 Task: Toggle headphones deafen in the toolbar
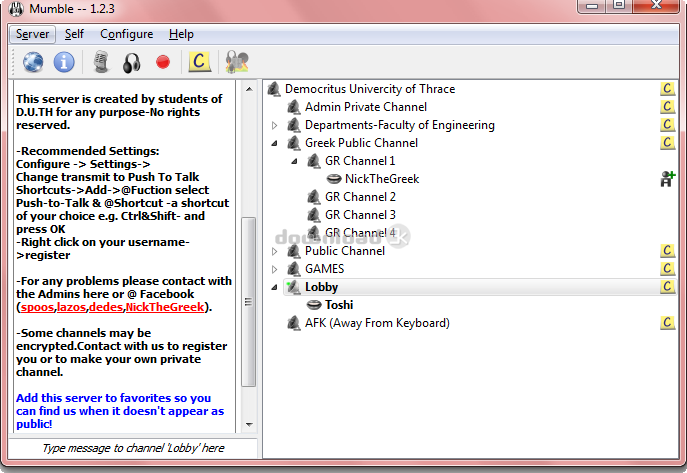[x=131, y=63]
